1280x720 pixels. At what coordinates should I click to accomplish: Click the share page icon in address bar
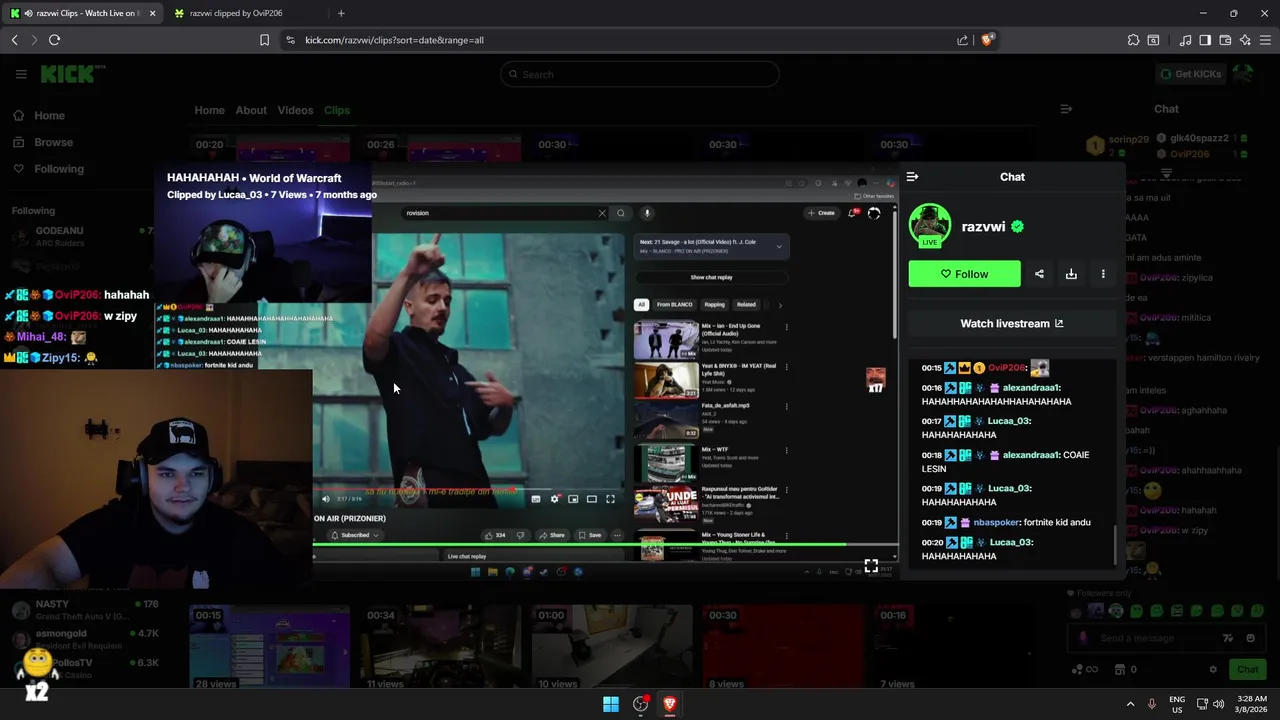tap(962, 40)
